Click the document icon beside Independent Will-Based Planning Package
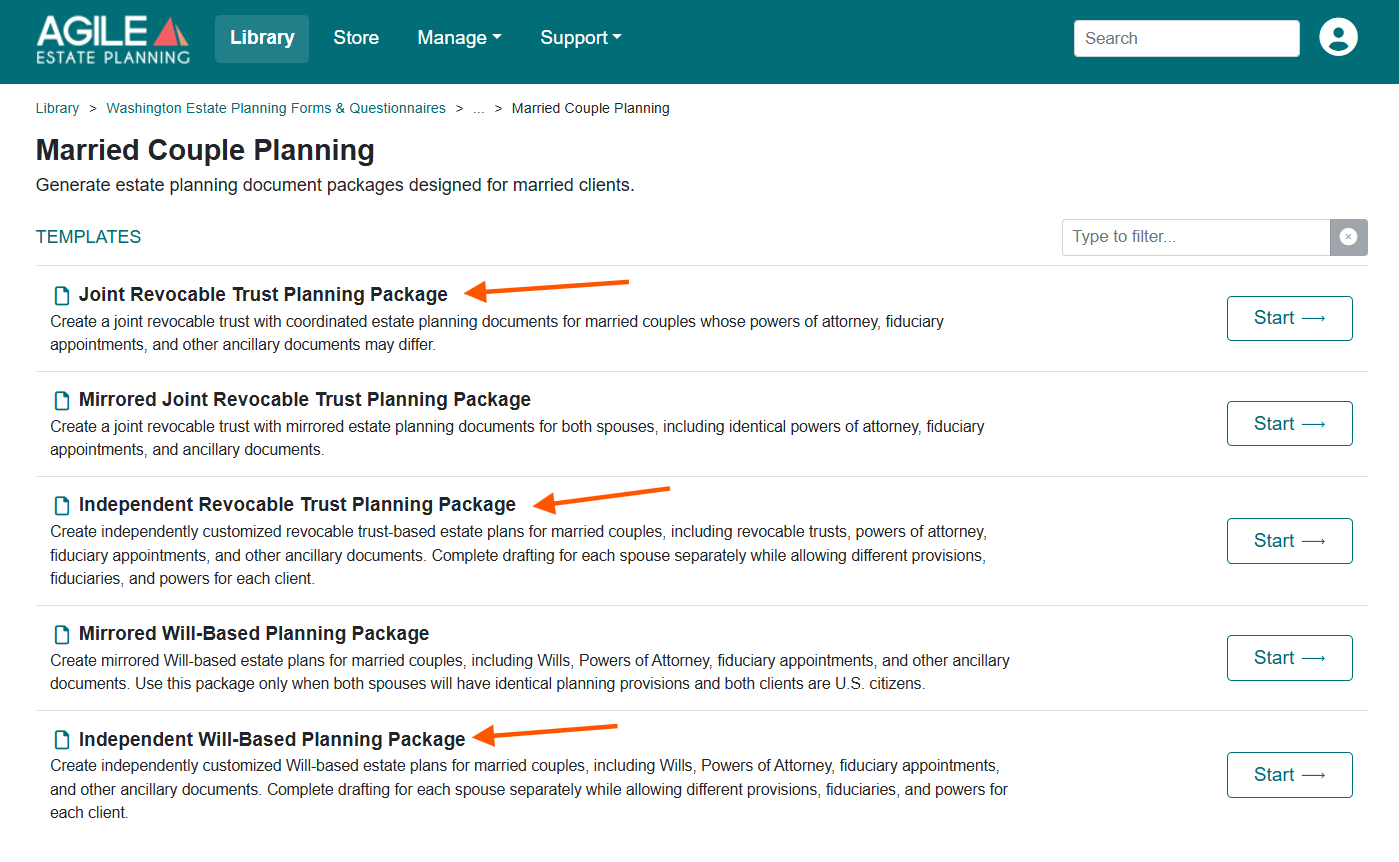The height and width of the screenshot is (862, 1399). pos(62,740)
